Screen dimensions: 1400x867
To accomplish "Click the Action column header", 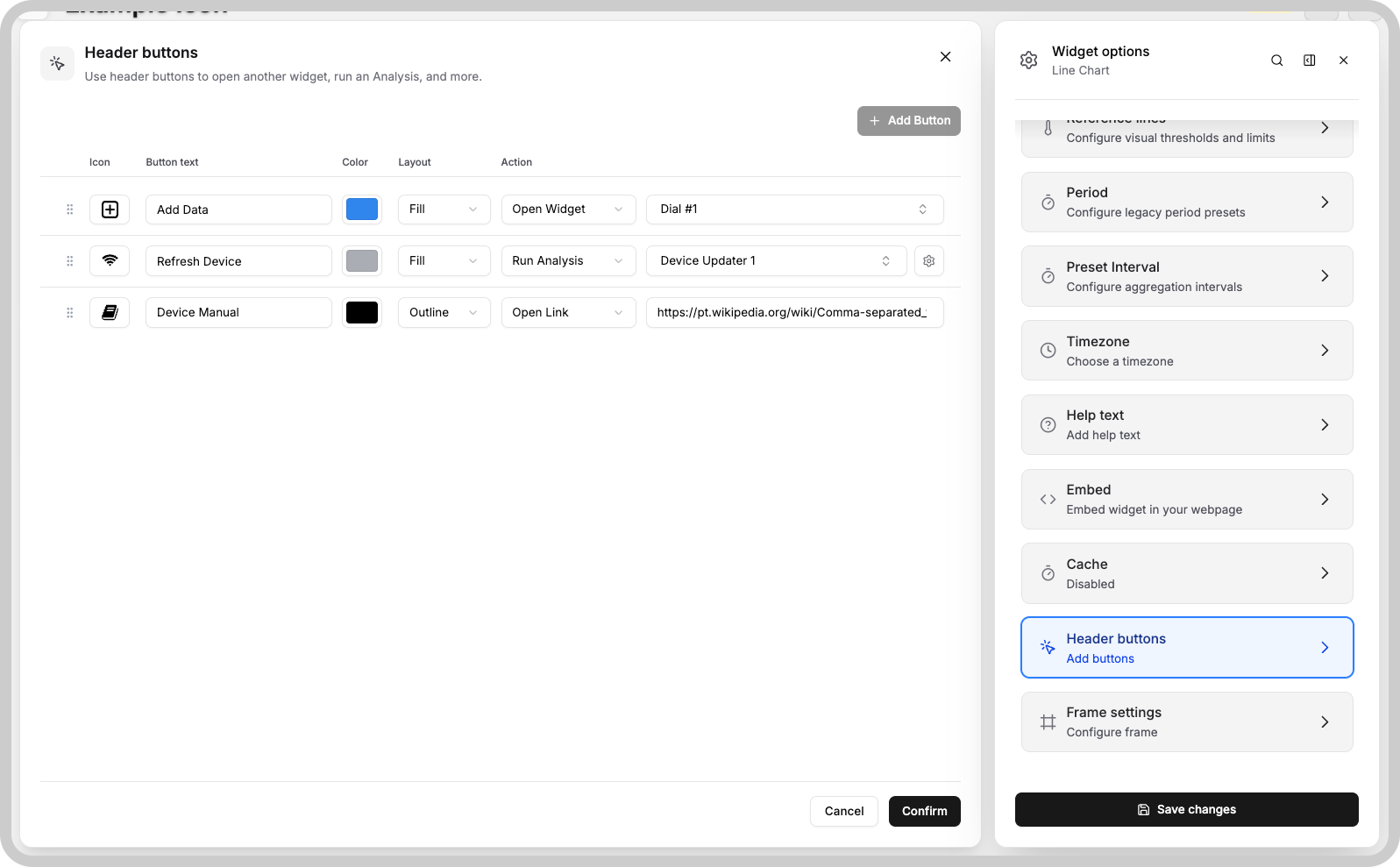I will 516,162.
